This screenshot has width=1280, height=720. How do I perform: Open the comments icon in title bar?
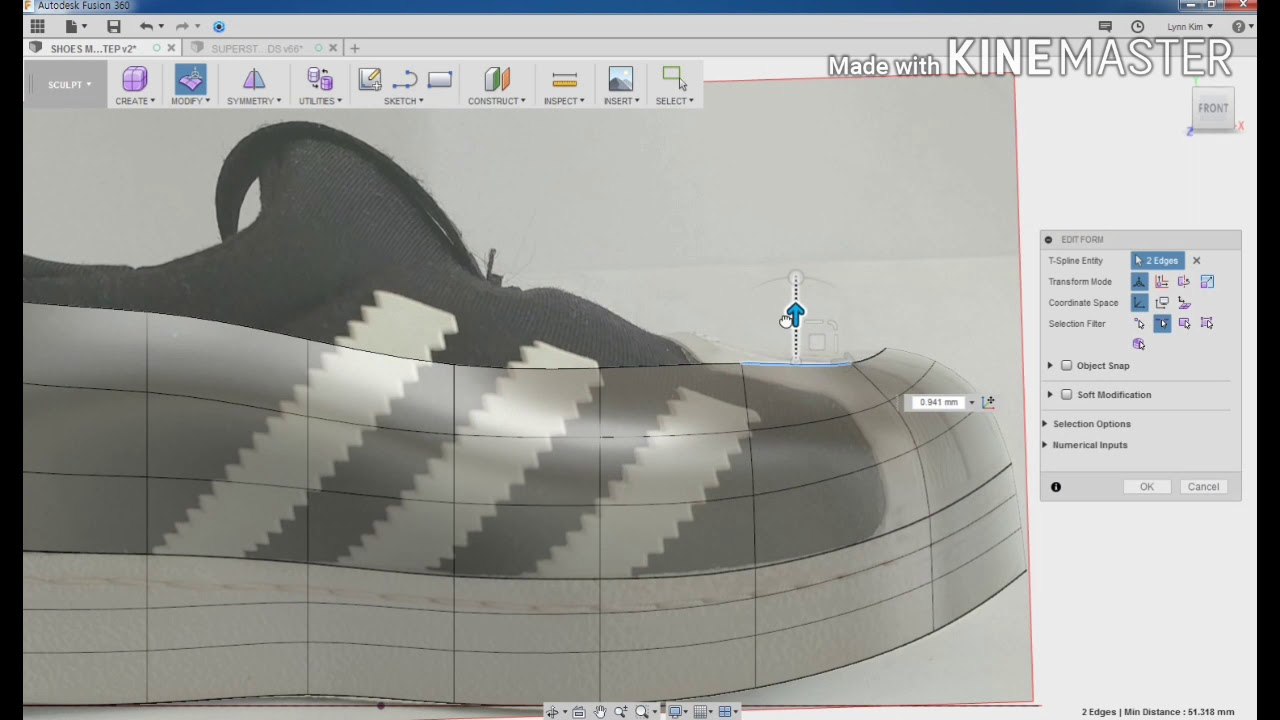pyautogui.click(x=1105, y=27)
